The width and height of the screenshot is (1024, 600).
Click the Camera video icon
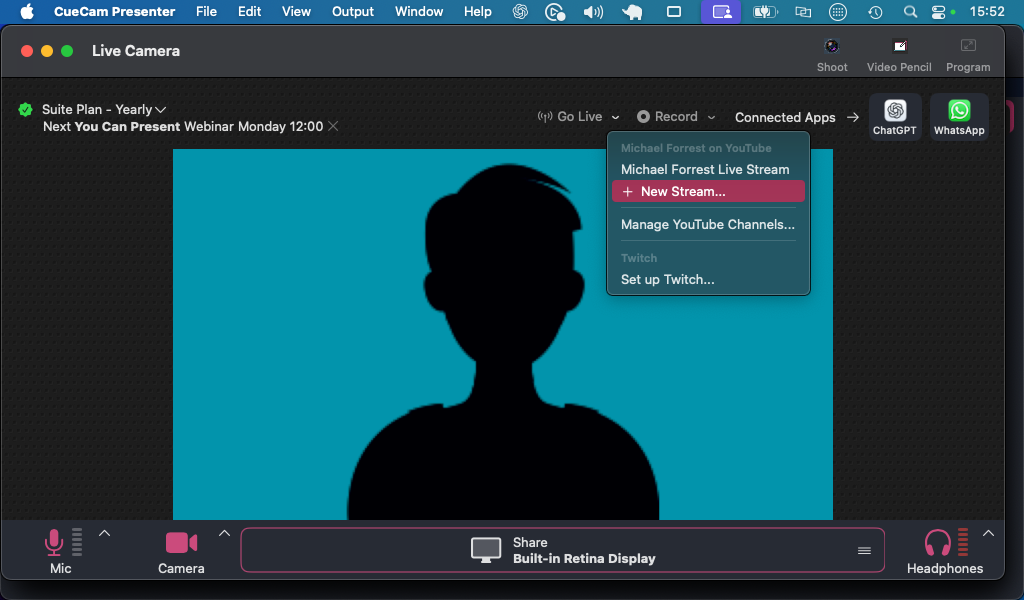click(x=181, y=543)
